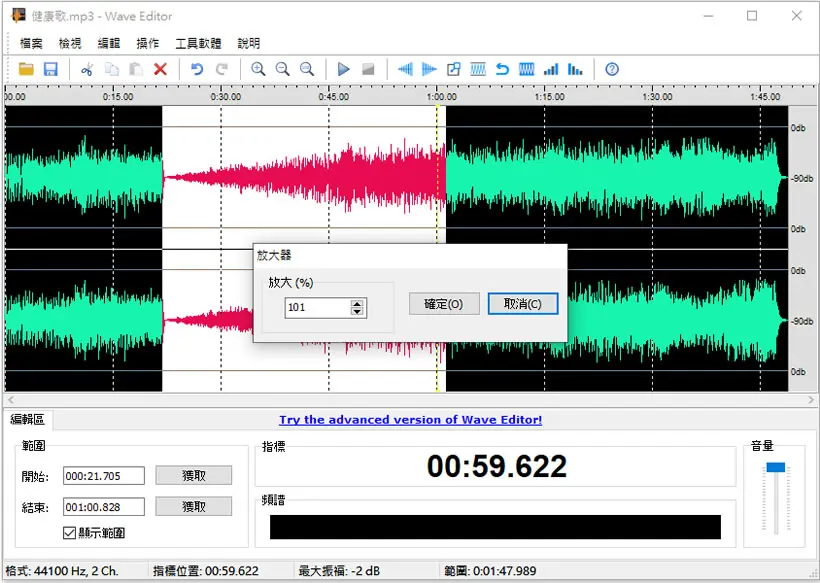Open the 檔案 menu
This screenshot has height=583, width=820.
[31, 43]
